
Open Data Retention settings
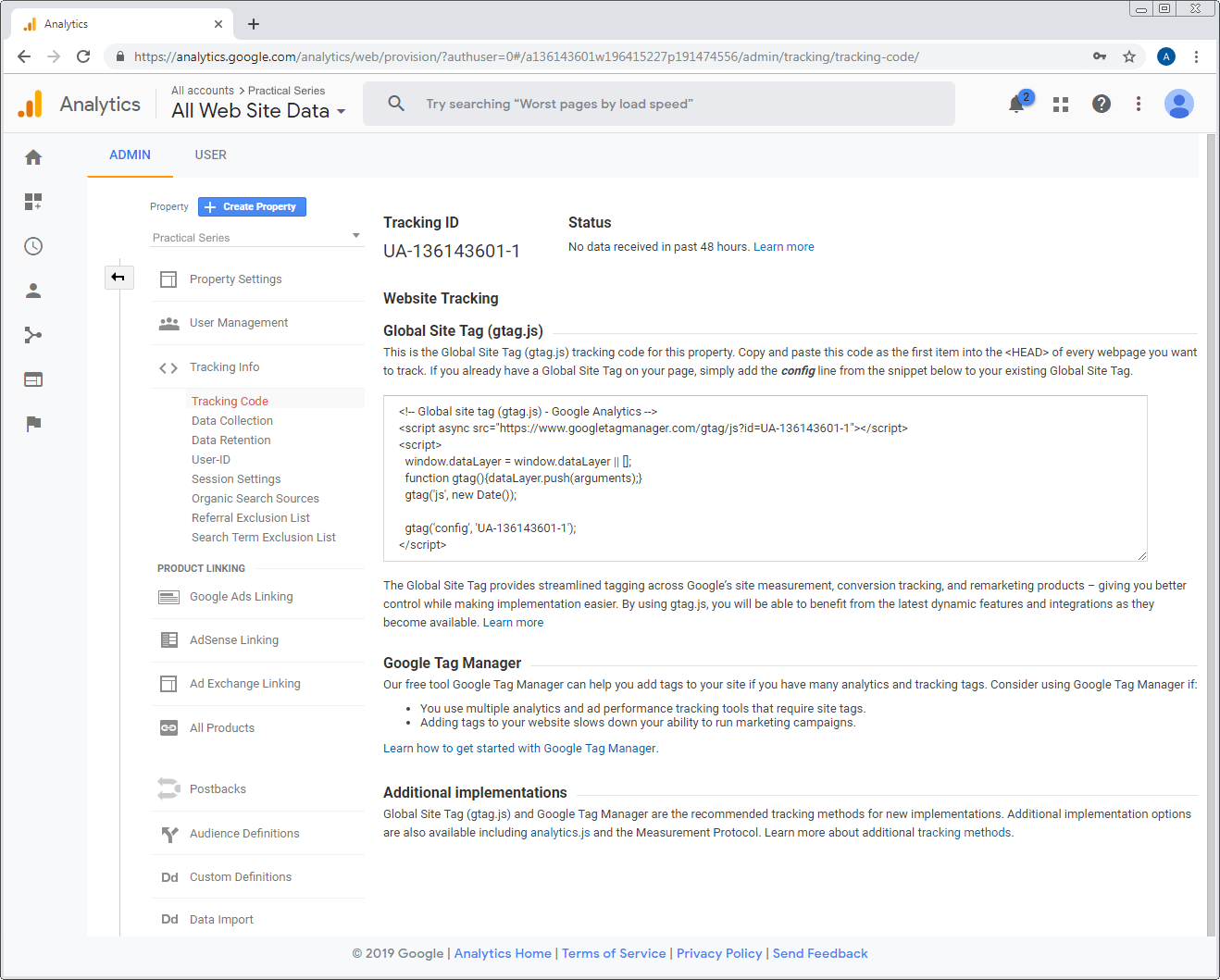click(231, 440)
